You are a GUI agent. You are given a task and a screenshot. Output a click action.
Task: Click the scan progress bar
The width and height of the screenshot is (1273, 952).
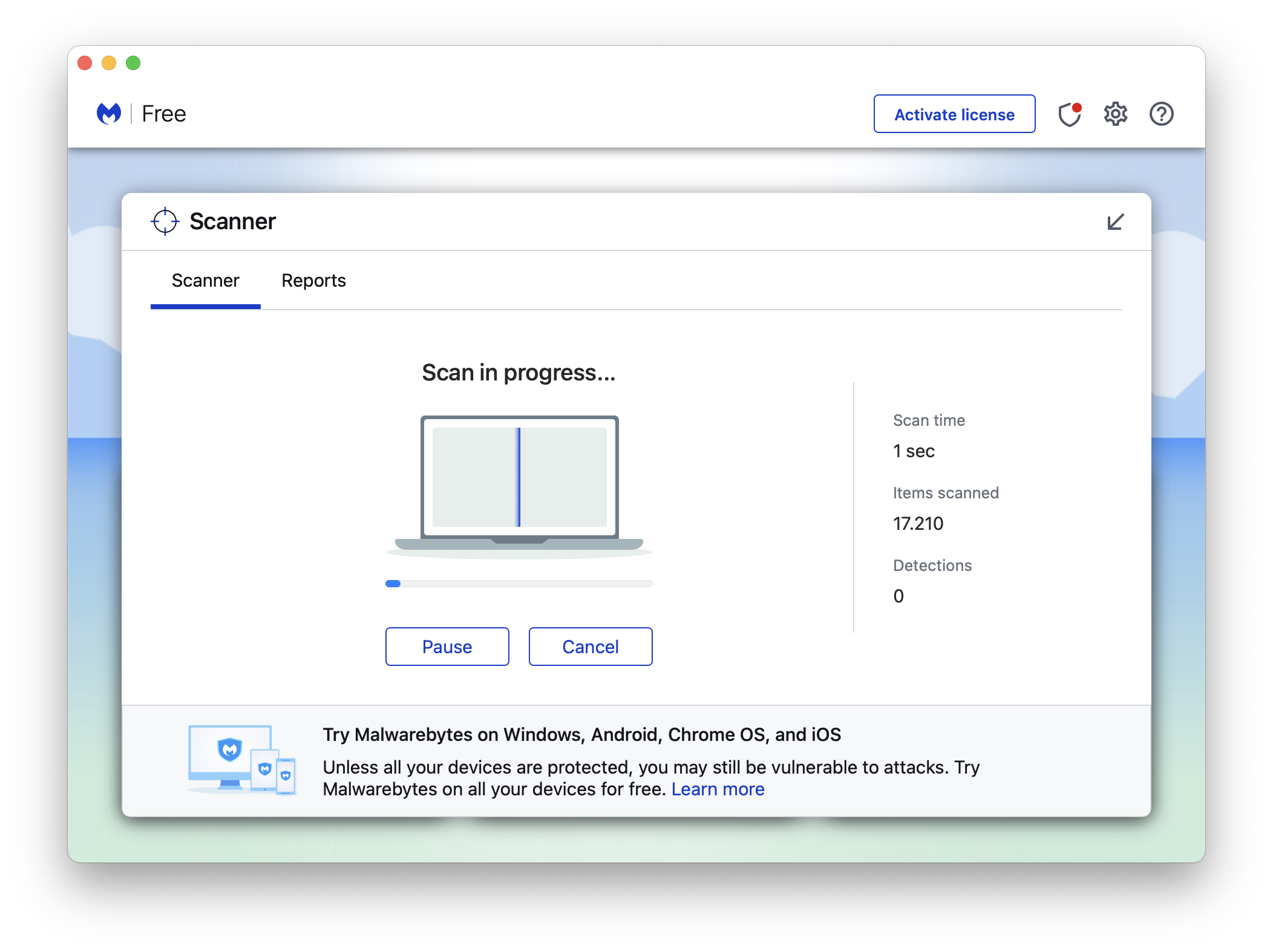(519, 583)
